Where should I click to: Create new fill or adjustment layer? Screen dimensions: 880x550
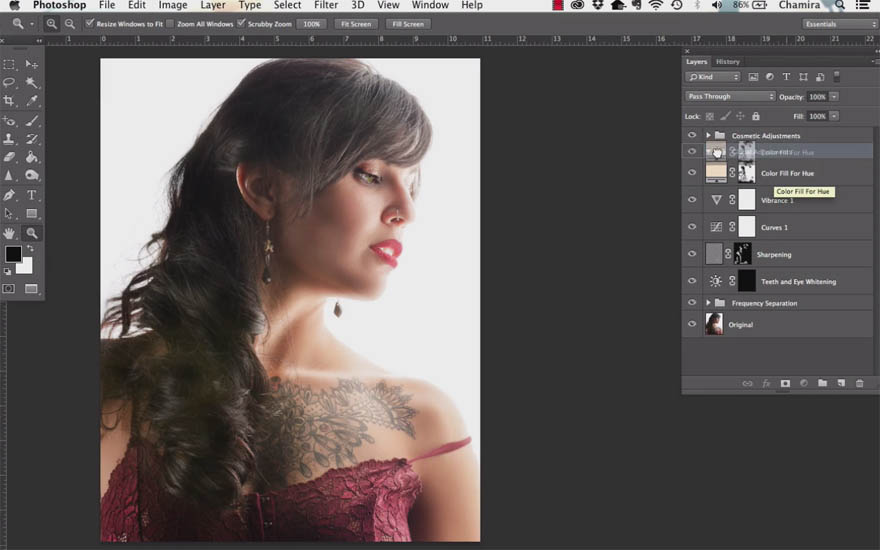(x=804, y=383)
